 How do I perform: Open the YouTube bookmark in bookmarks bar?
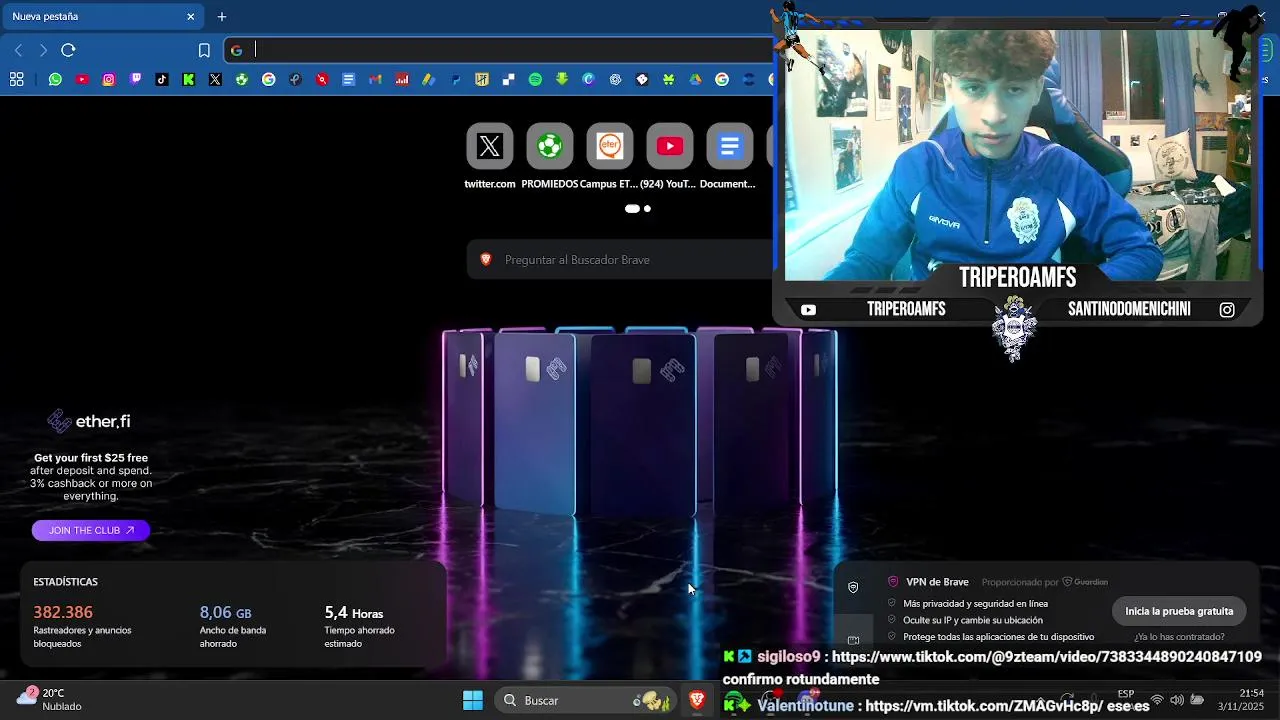pyautogui.click(x=82, y=79)
